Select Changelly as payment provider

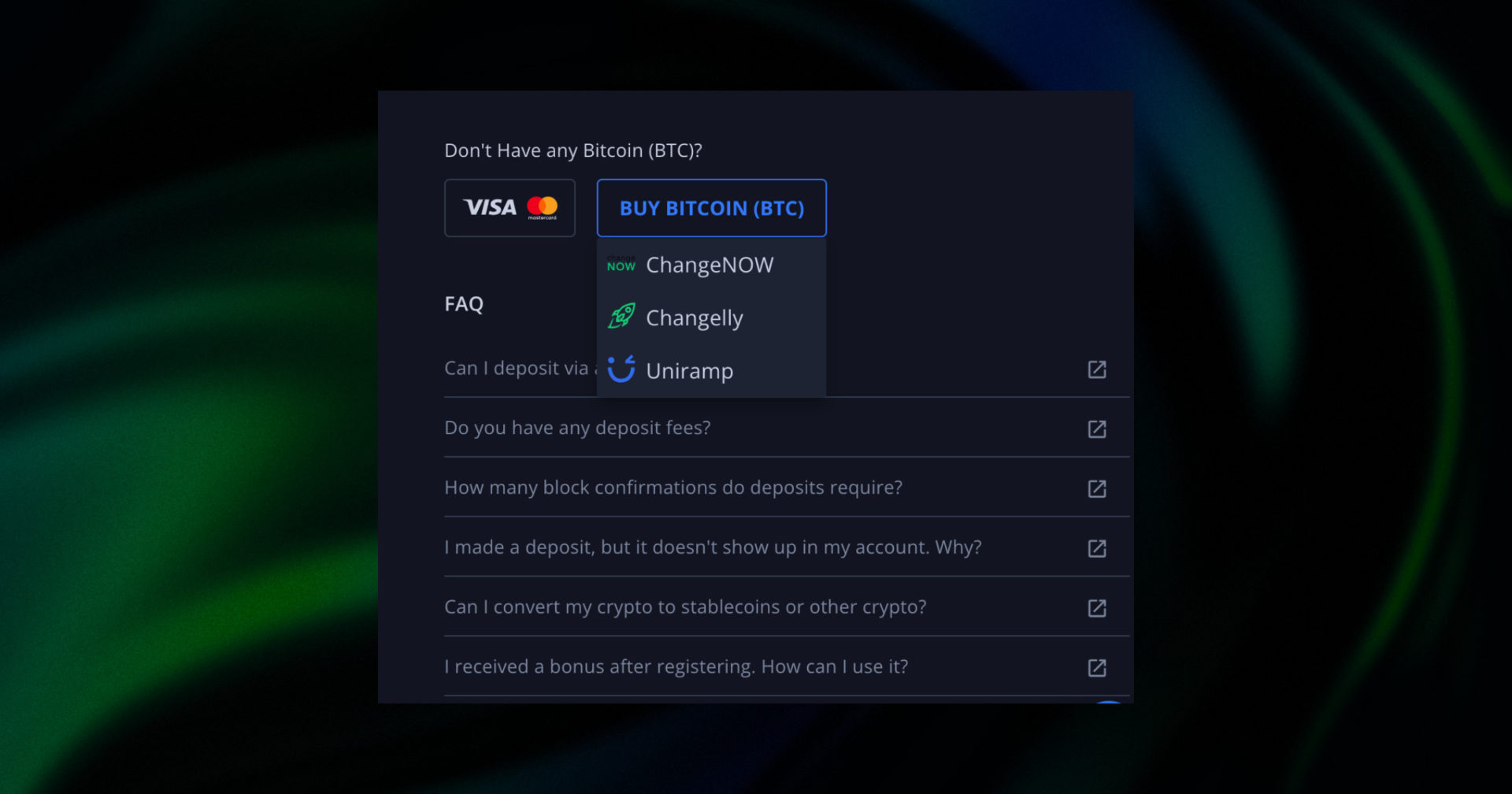[x=694, y=317]
